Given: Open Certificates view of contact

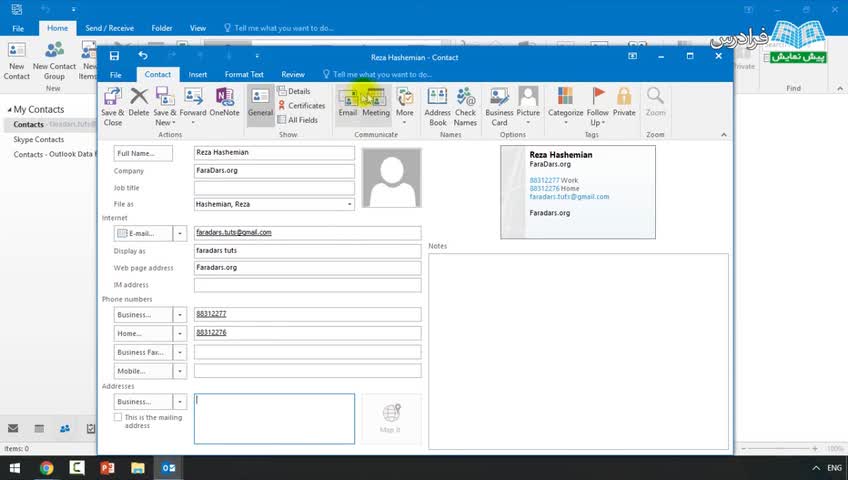Looking at the screenshot, I should point(301,105).
